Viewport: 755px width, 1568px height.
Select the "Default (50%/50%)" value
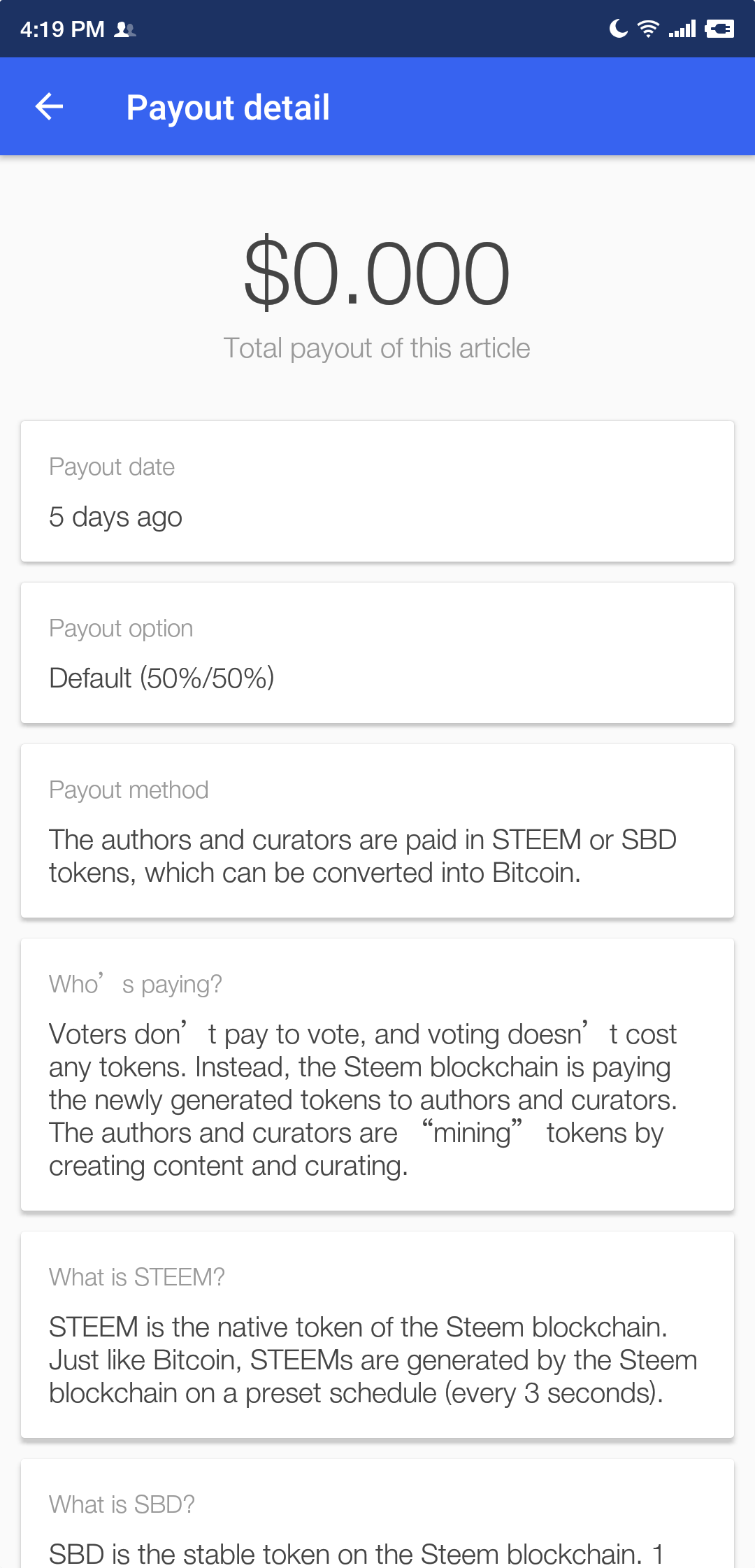(x=161, y=678)
